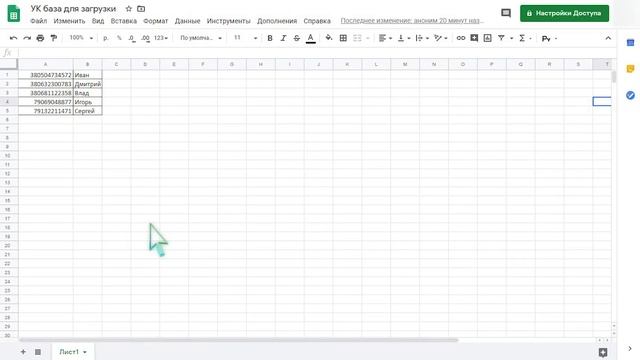Open the comment history icon
This screenshot has width=640, height=360.
click(506, 13)
